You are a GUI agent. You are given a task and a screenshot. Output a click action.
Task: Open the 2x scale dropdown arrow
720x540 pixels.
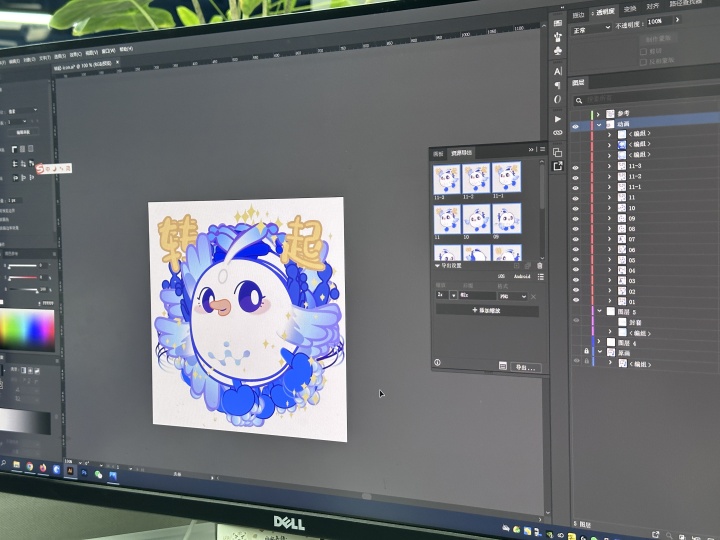[x=453, y=296]
